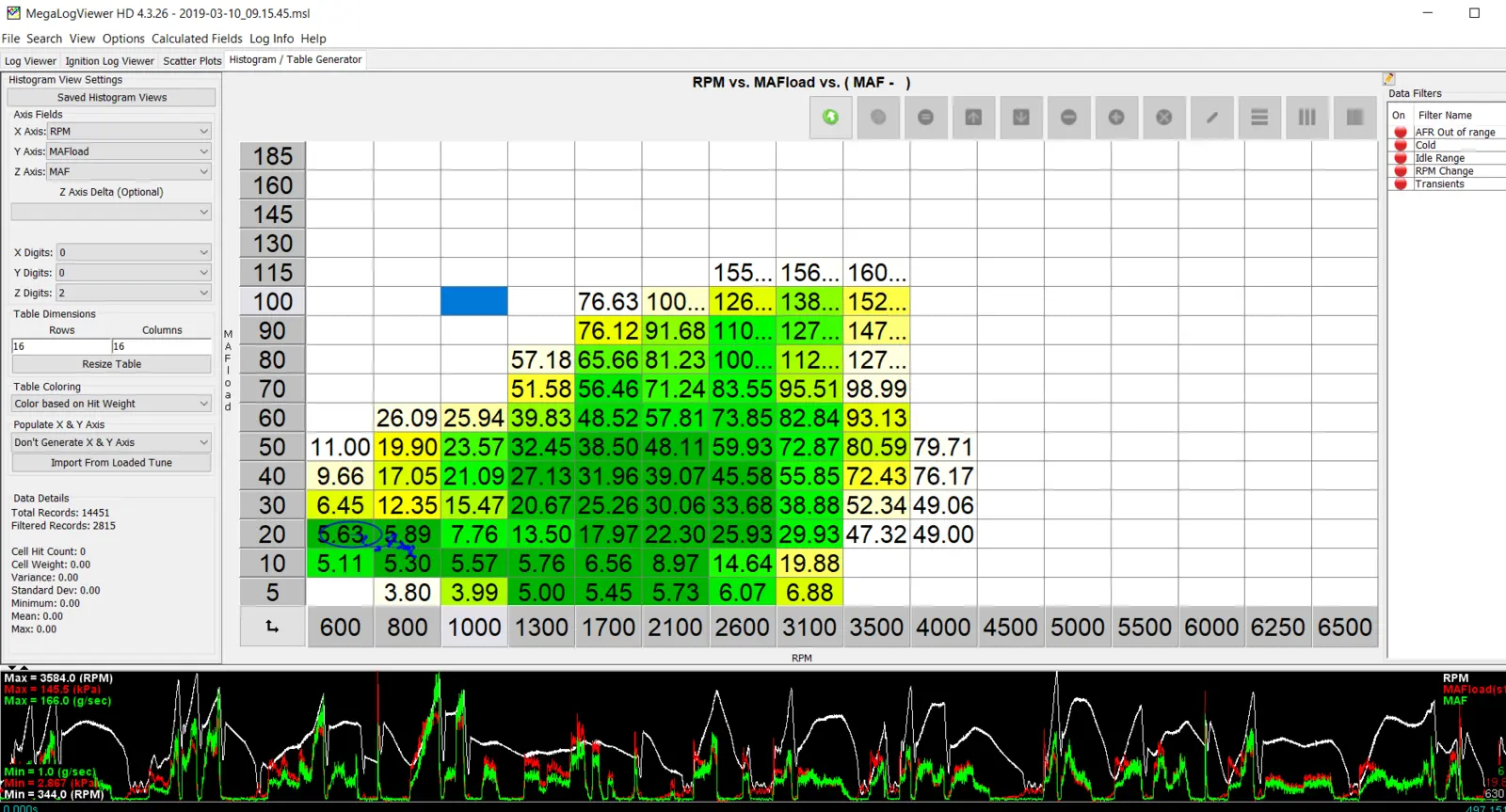Viewport: 1506px width, 812px height.
Task: Click the Import From Loaded Tune button
Action: coord(111,463)
